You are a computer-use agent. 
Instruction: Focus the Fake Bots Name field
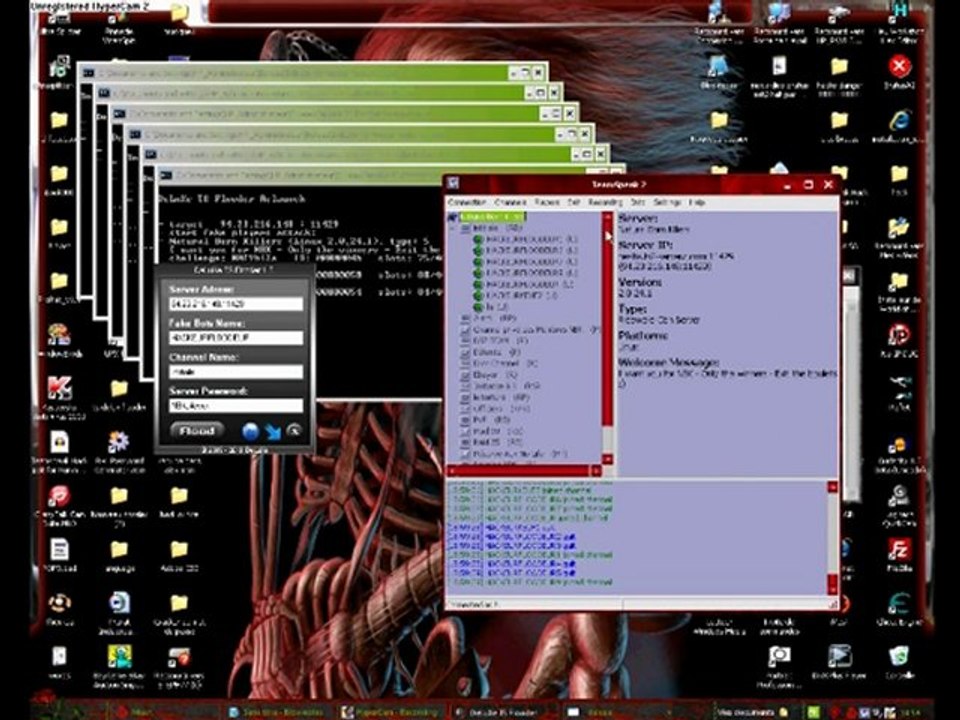[x=236, y=337]
